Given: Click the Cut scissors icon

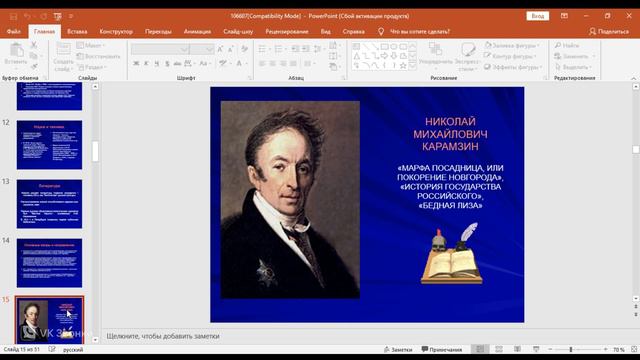Looking at the screenshot, I should coord(34,45).
